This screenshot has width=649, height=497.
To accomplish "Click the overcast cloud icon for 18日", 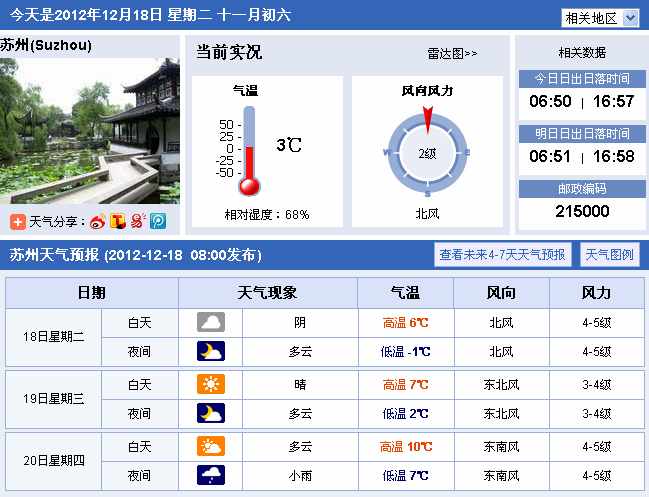I will click(211, 323).
